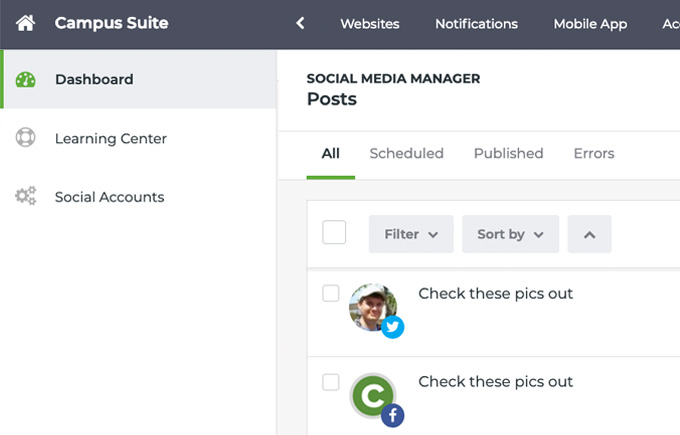The width and height of the screenshot is (680, 435).
Task: Open the Twitter post 'Check these pics out'
Action: (495, 294)
